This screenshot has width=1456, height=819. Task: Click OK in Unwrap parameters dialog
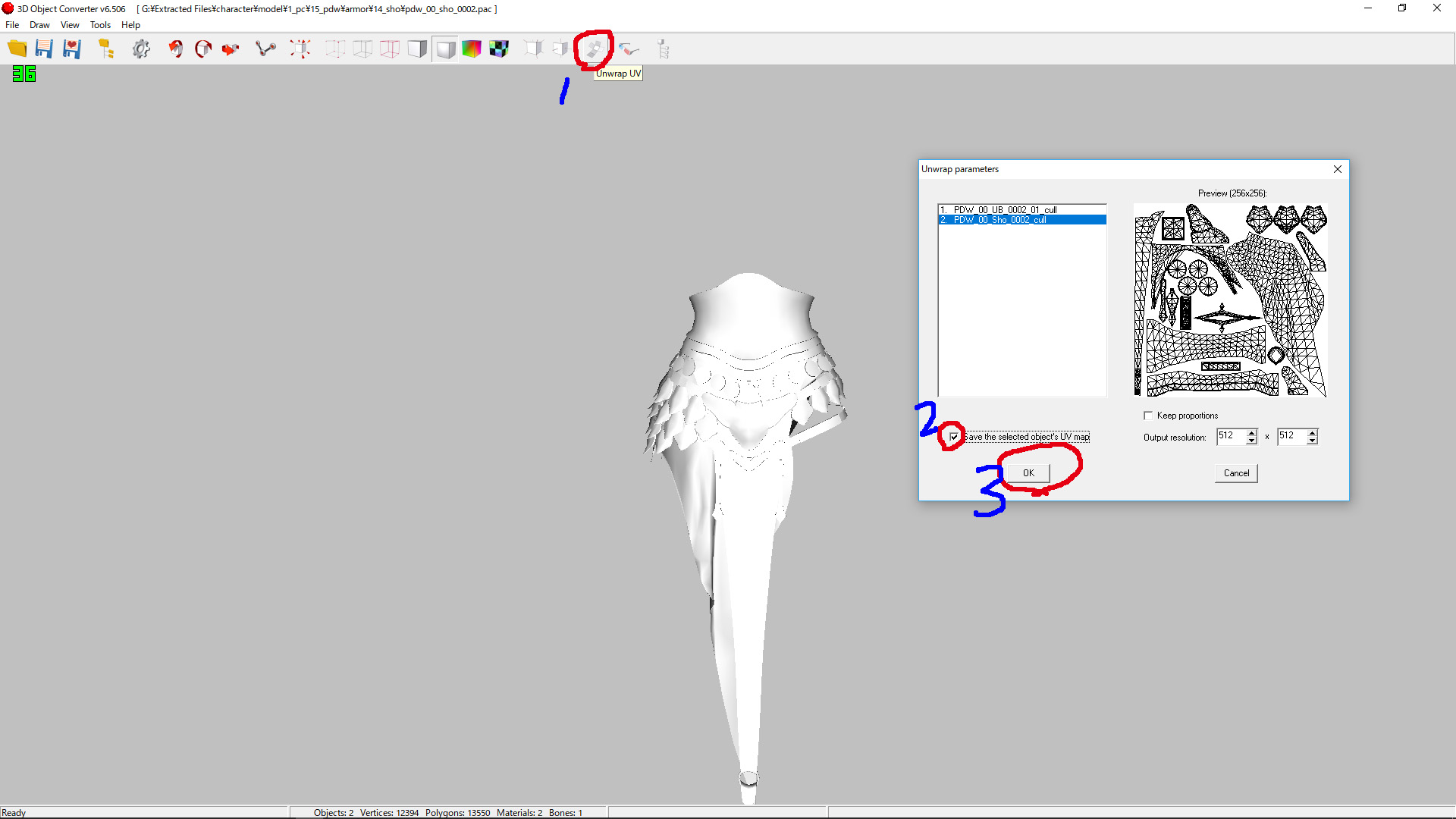coord(1028,473)
